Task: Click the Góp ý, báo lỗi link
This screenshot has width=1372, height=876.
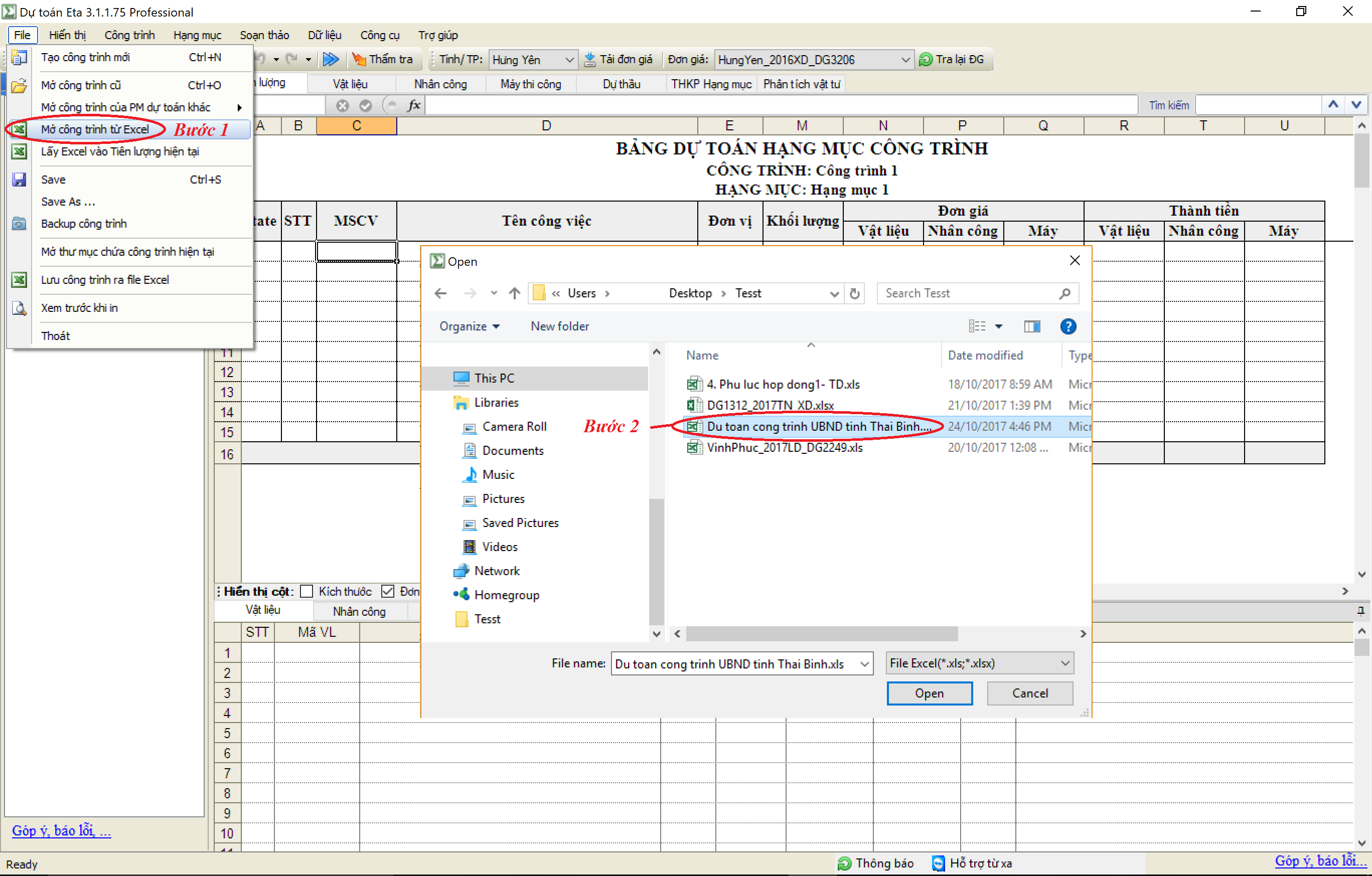Action: coord(61,830)
